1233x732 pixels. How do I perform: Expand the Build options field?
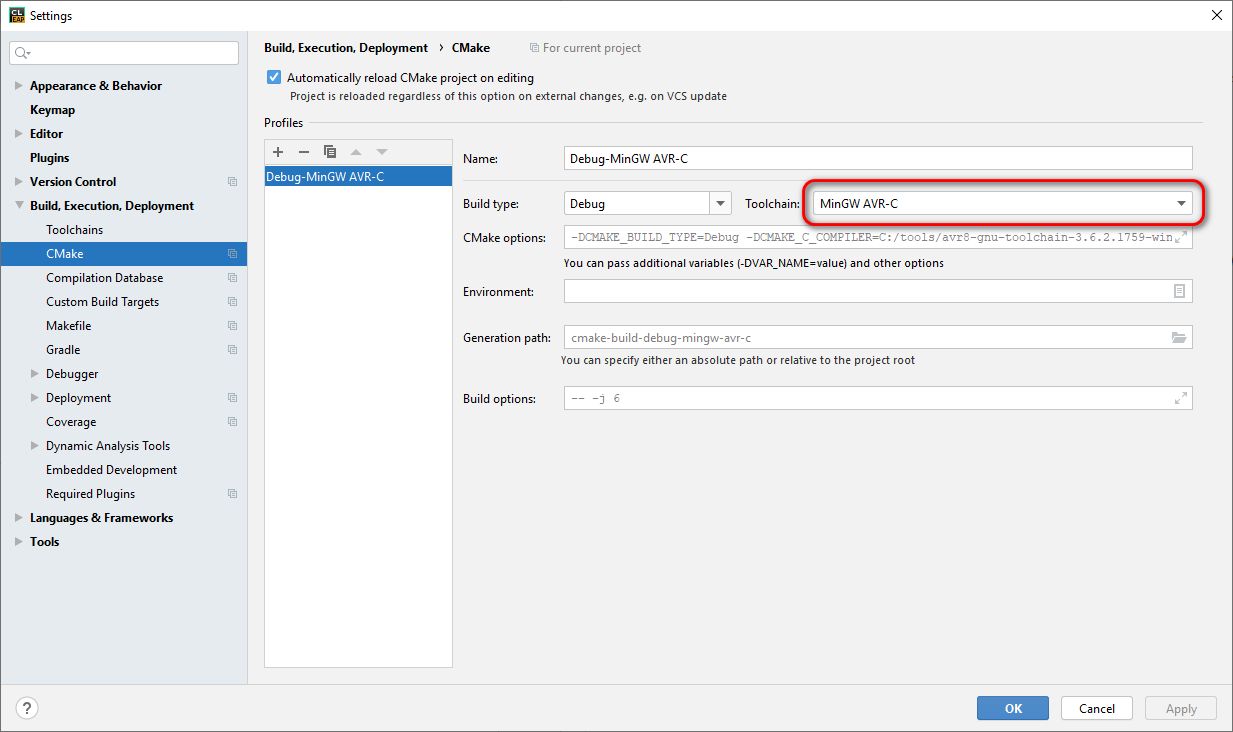[1180, 398]
